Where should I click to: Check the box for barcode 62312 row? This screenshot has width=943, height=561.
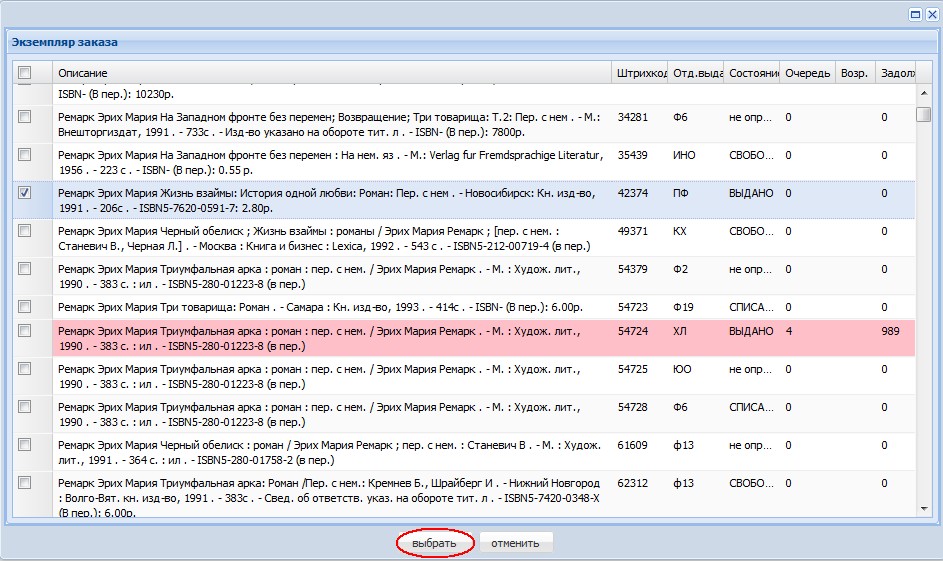coord(25,482)
